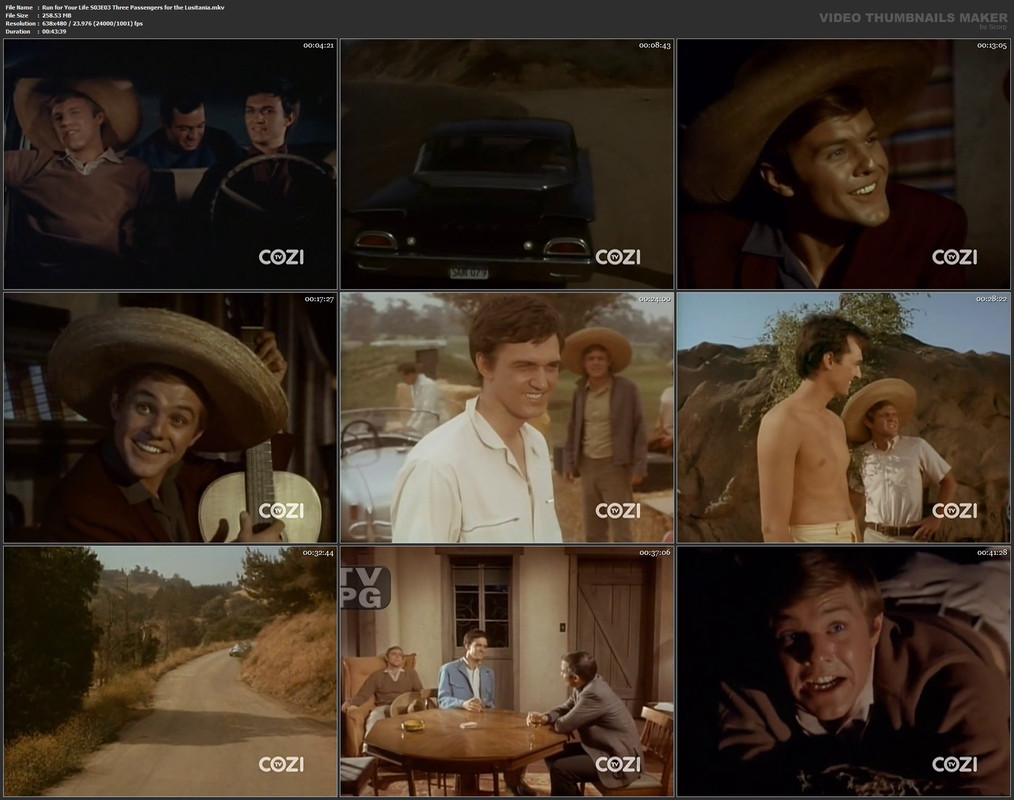Screen dimensions: 1014x800
Task: Click the 00:08:43 timestamp label
Action: [654, 45]
